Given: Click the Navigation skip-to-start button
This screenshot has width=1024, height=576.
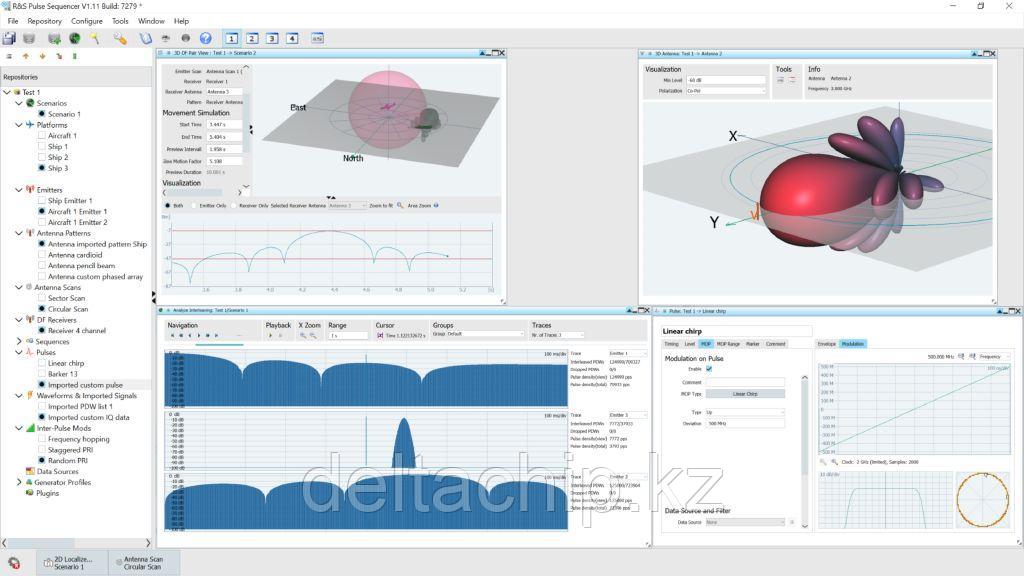Looking at the screenshot, I should tap(172, 335).
